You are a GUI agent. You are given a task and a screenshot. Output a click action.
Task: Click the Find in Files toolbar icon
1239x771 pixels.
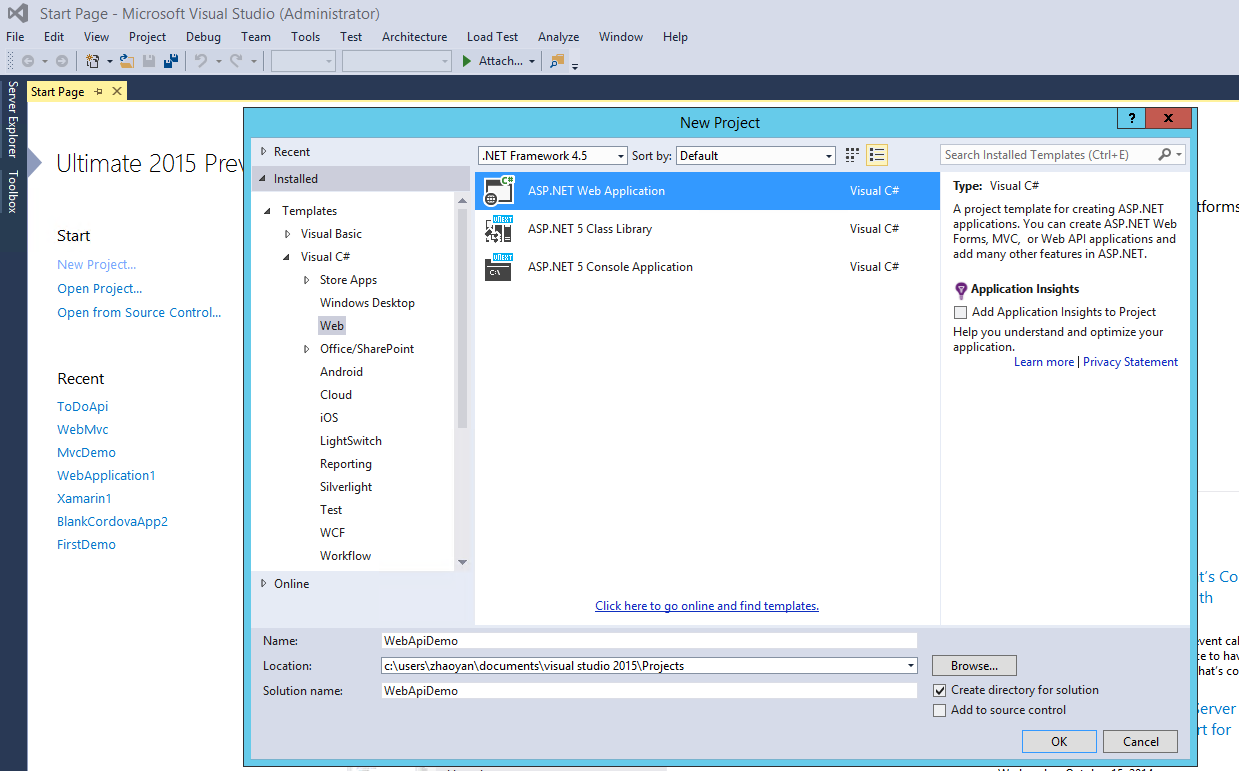[557, 61]
